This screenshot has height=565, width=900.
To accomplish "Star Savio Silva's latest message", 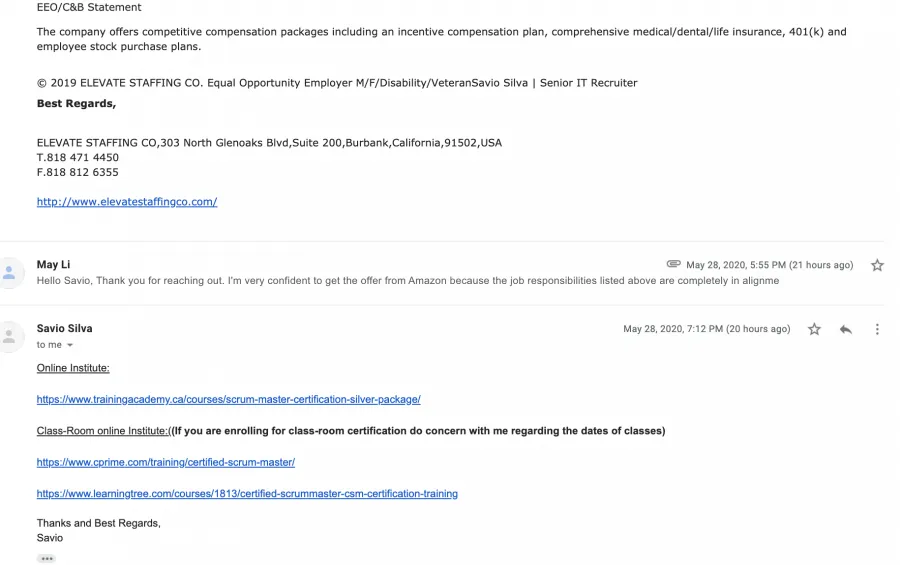I will (814, 329).
